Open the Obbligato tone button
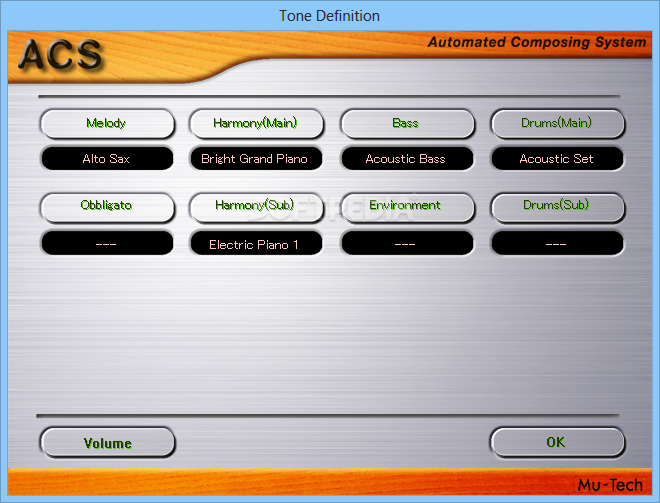 click(107, 207)
